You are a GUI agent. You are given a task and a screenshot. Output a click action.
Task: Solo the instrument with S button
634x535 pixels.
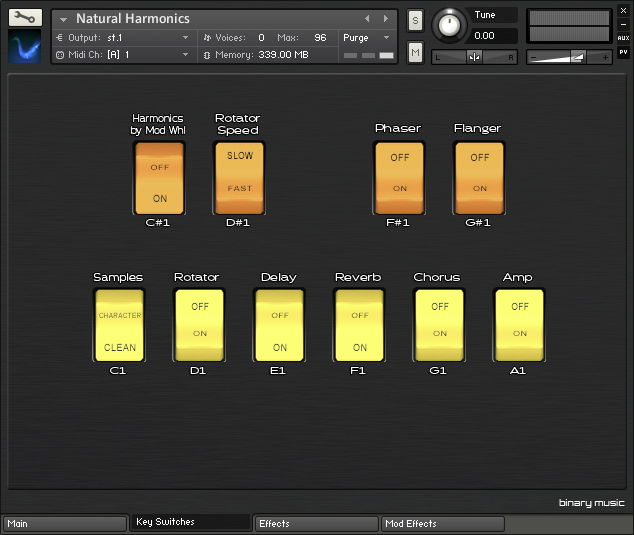[415, 21]
